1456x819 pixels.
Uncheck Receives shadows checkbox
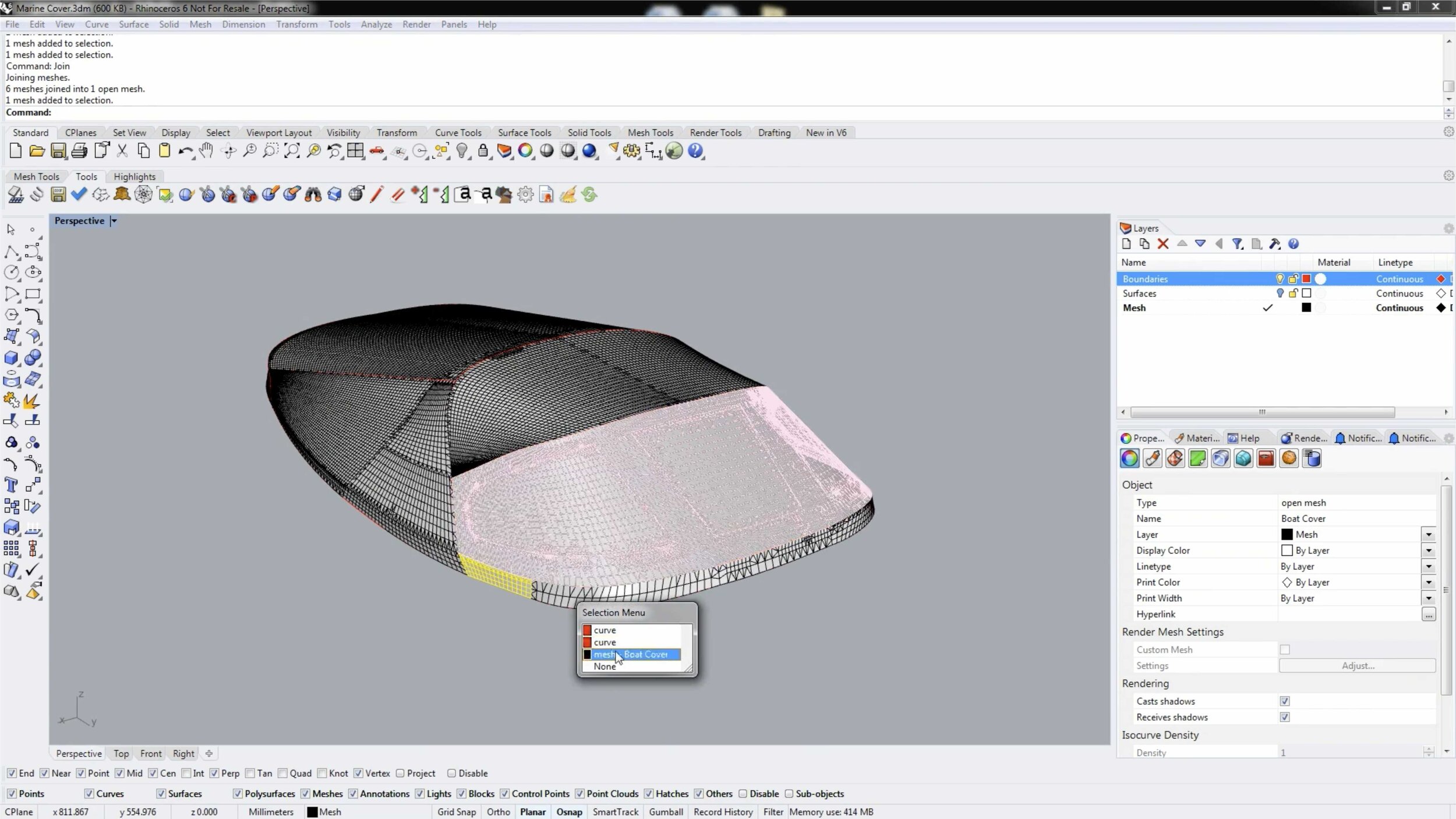point(1285,717)
